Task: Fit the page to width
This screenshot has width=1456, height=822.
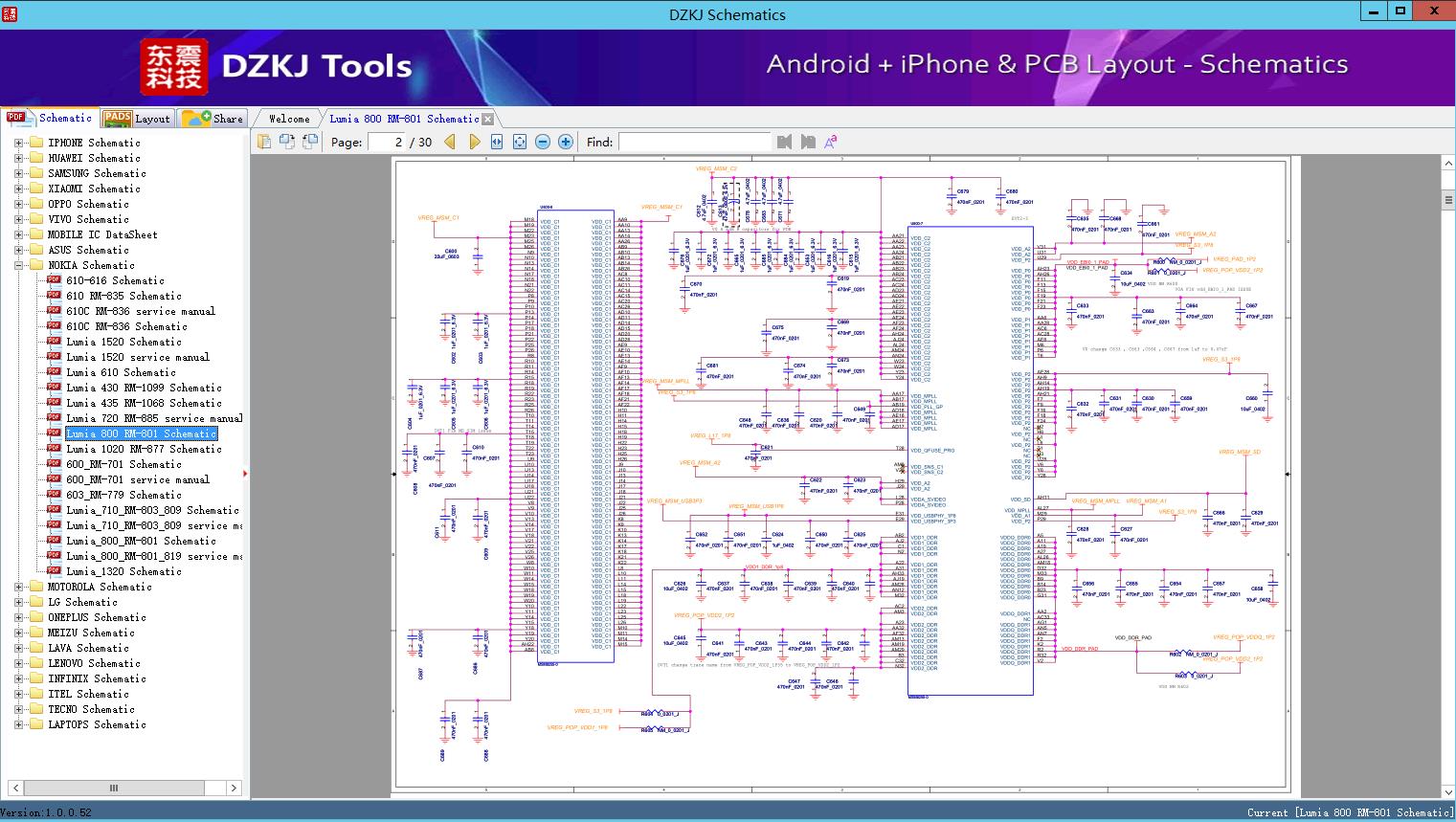Action: pos(497,142)
